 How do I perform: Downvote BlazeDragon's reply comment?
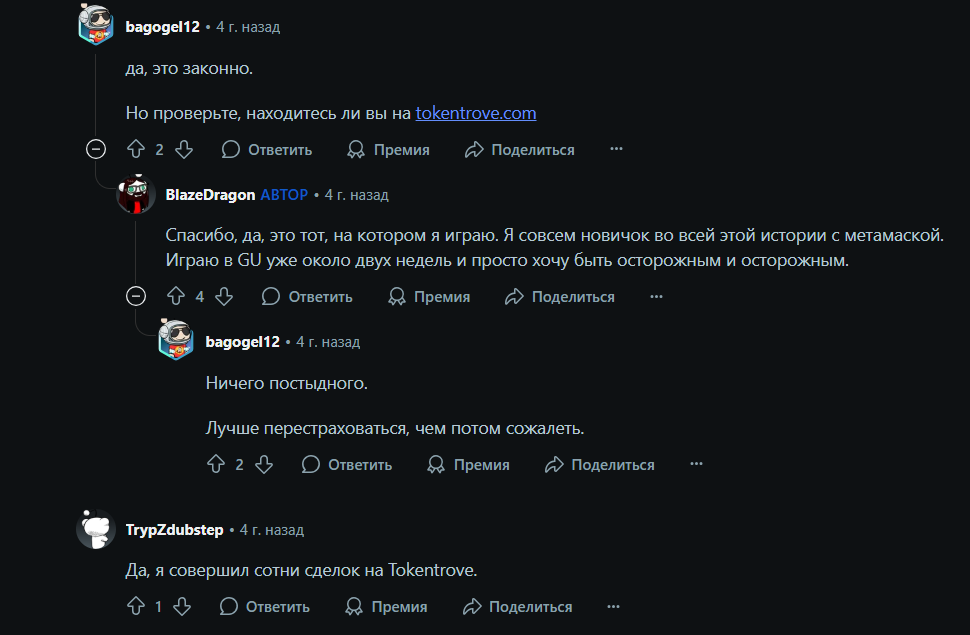[x=224, y=297]
